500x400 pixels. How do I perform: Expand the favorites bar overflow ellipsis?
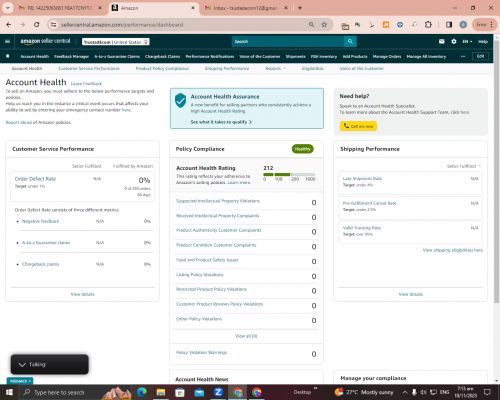pos(463,56)
